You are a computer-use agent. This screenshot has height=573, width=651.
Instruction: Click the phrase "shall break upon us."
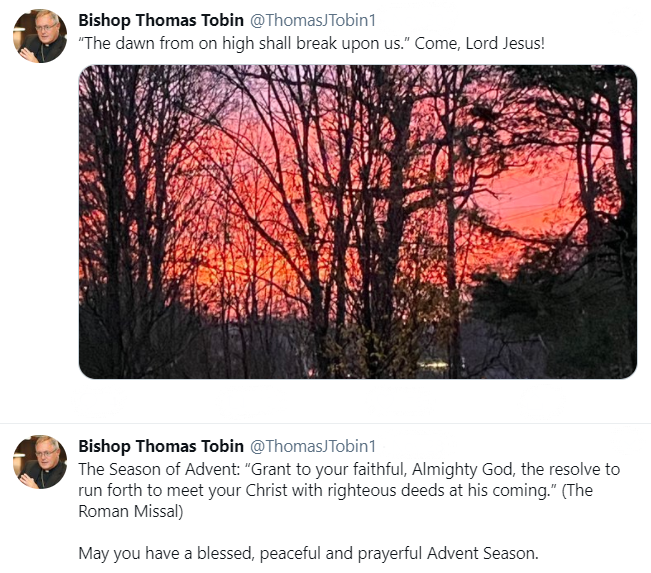coord(320,45)
